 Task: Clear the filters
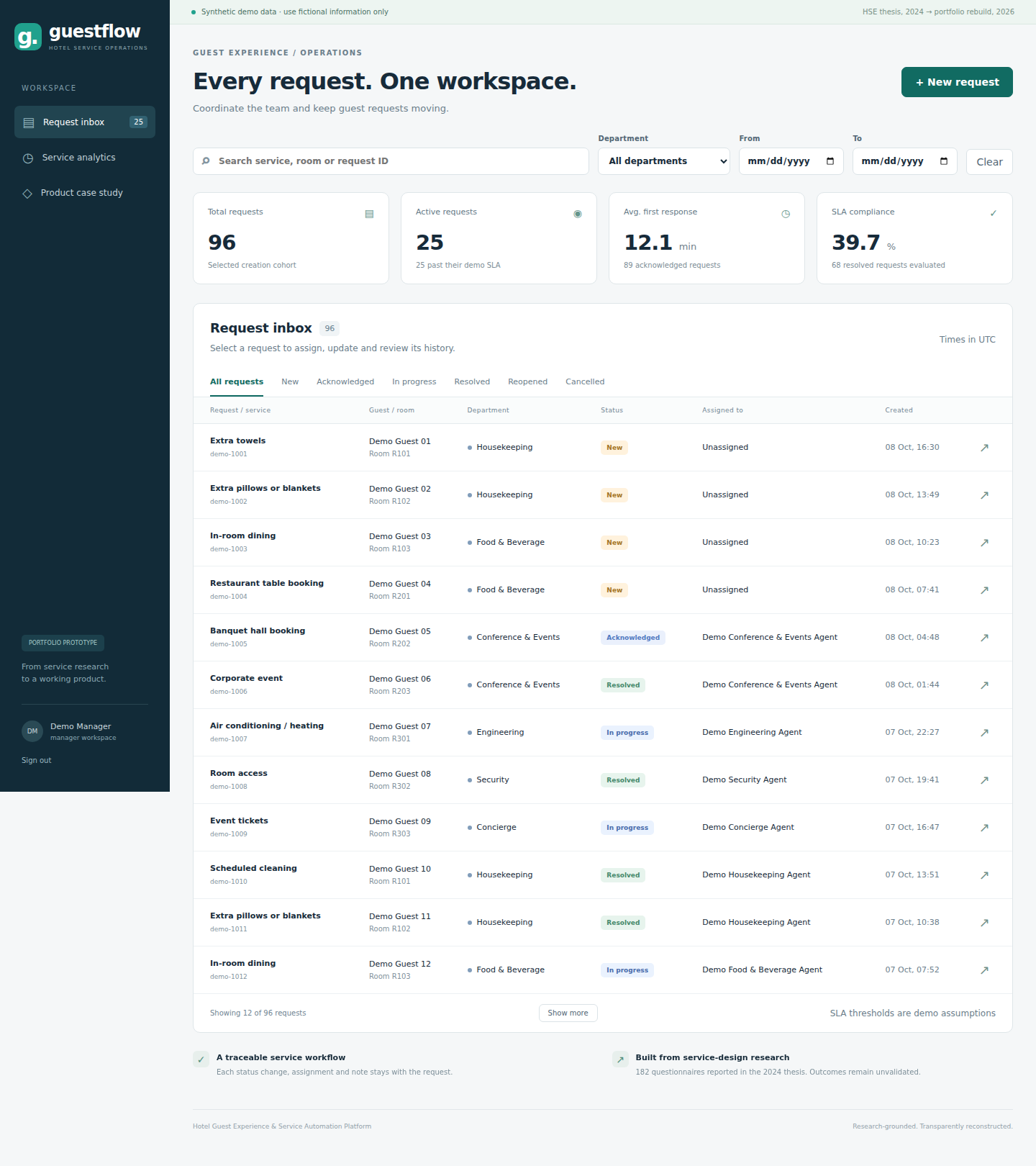coord(989,162)
